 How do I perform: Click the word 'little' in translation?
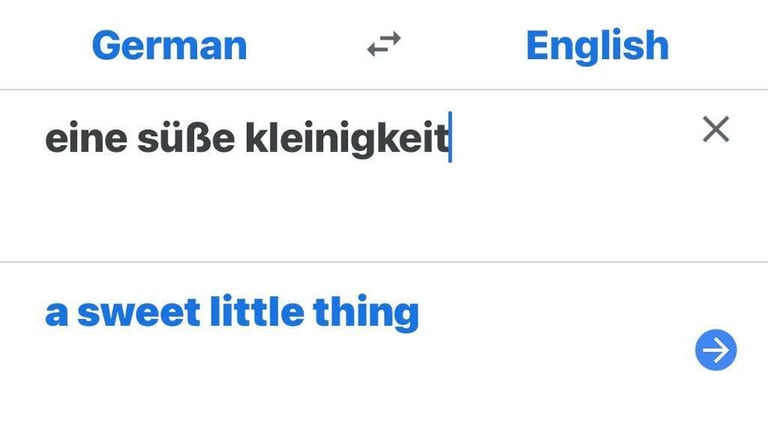click(x=257, y=312)
